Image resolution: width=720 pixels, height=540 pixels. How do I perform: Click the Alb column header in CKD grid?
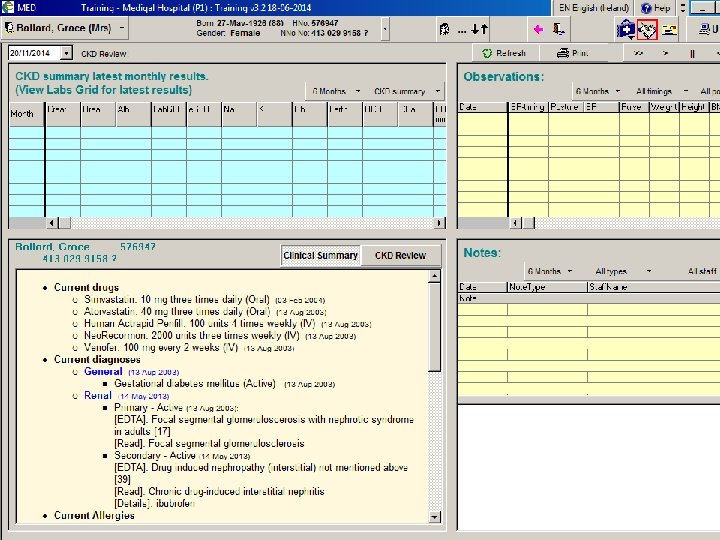pos(133,114)
